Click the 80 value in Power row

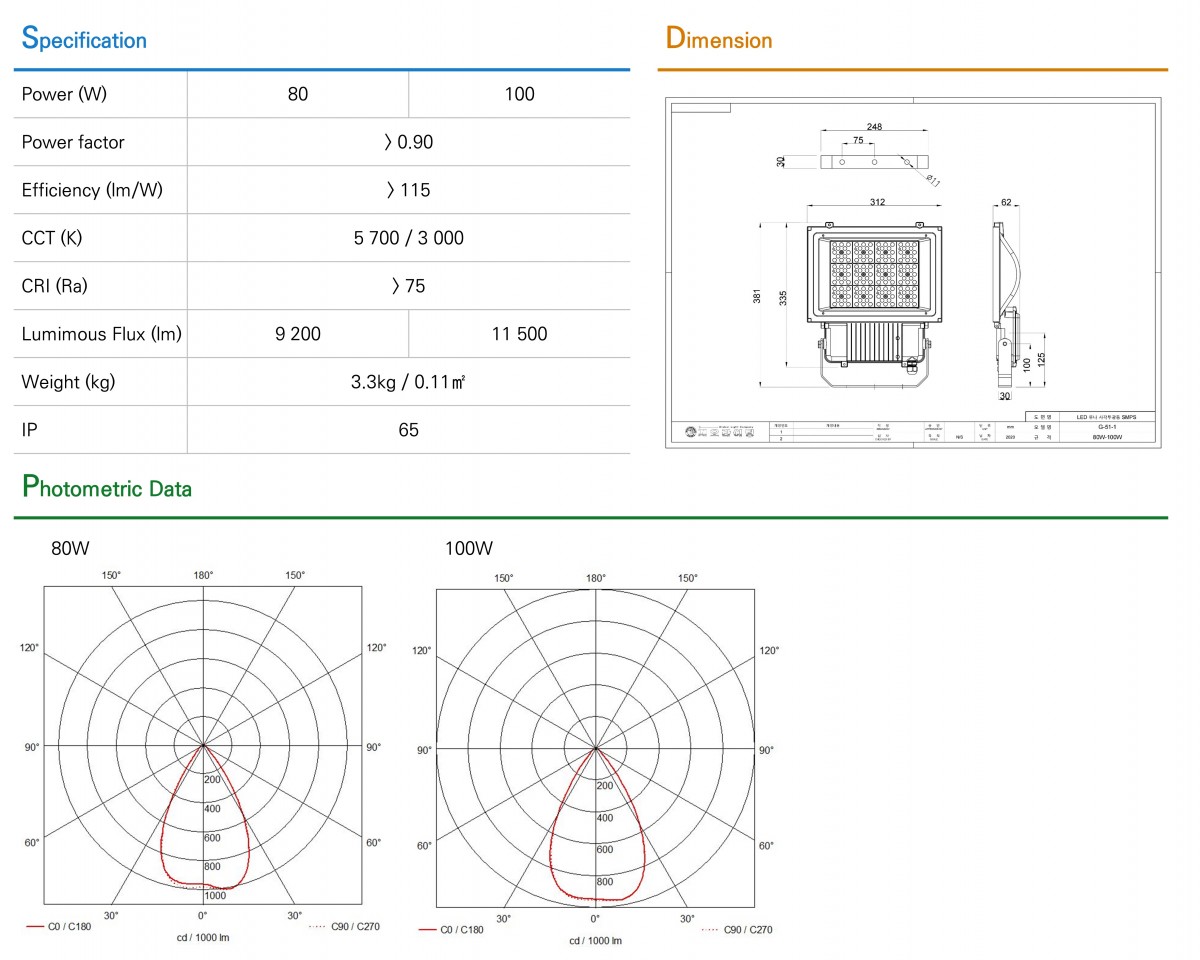(298, 94)
